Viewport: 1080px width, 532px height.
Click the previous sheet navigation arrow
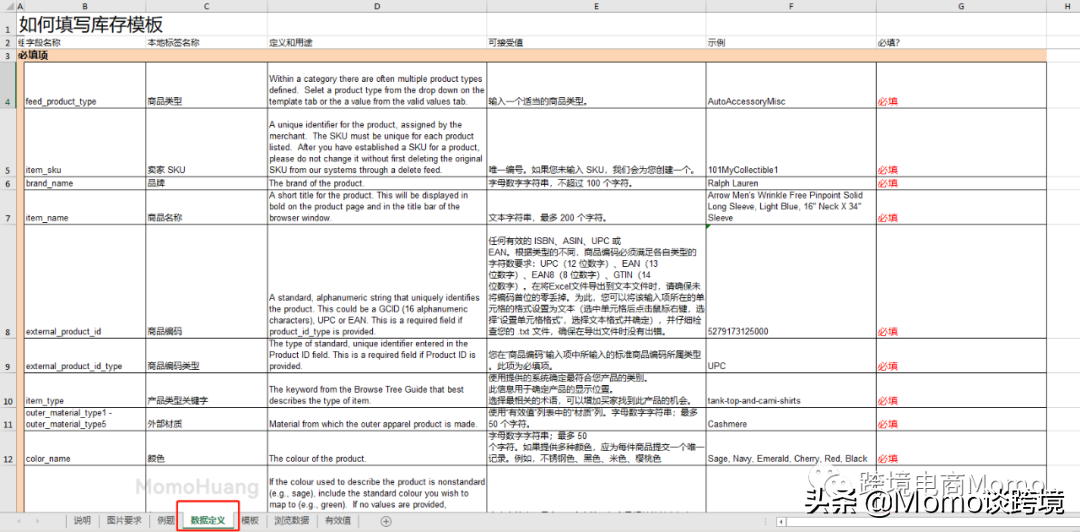(x=19, y=521)
